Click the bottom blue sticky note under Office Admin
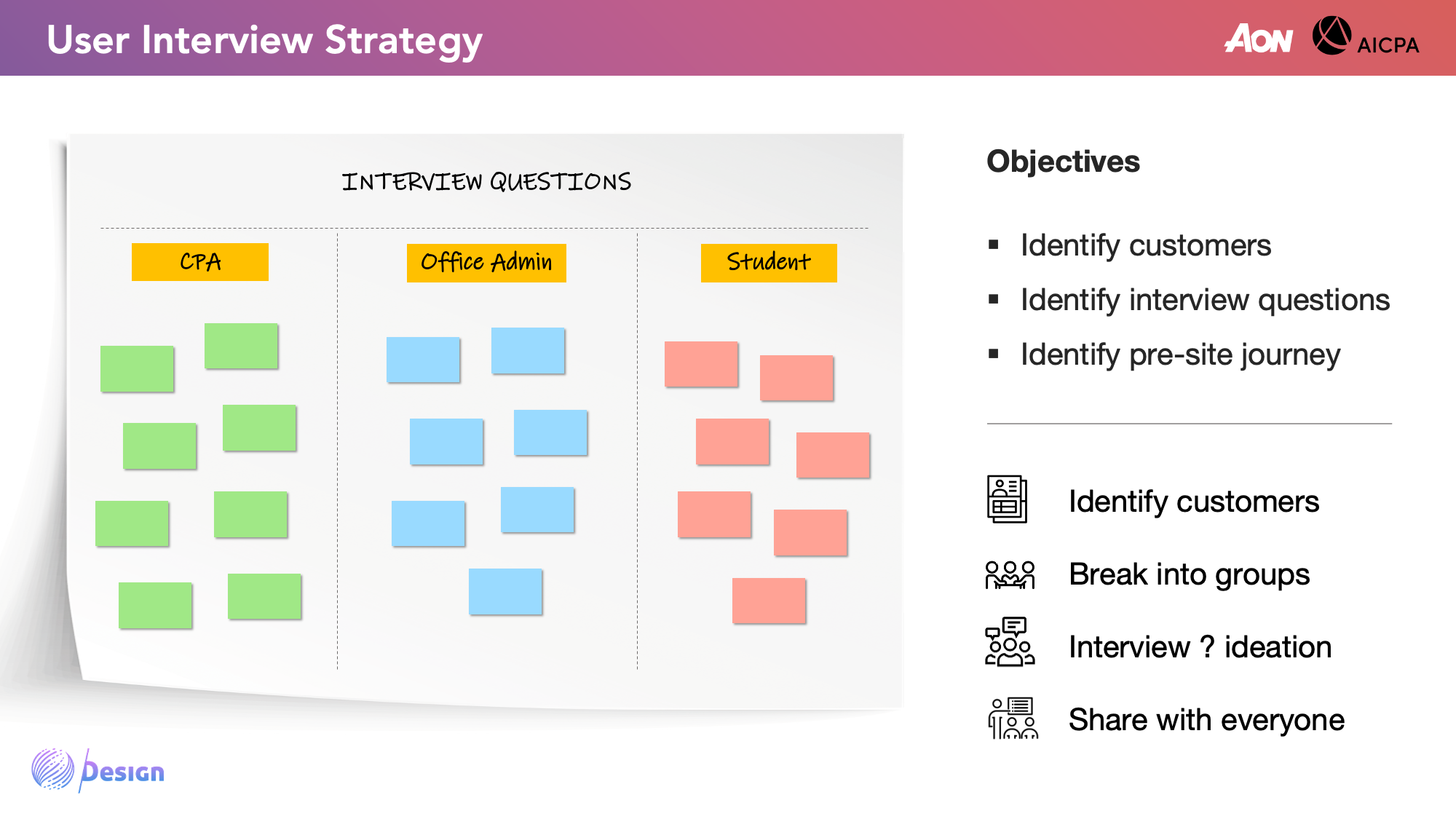 point(505,591)
